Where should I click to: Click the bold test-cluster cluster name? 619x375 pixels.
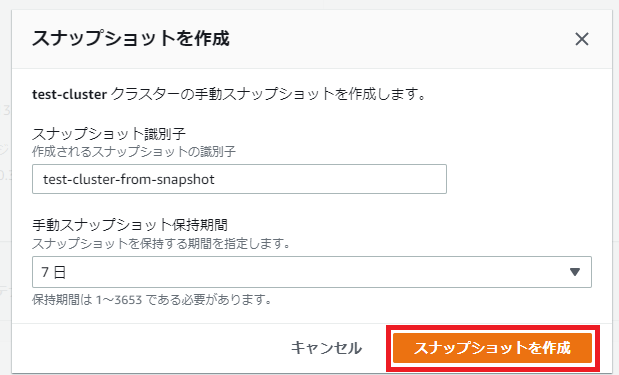(x=69, y=95)
